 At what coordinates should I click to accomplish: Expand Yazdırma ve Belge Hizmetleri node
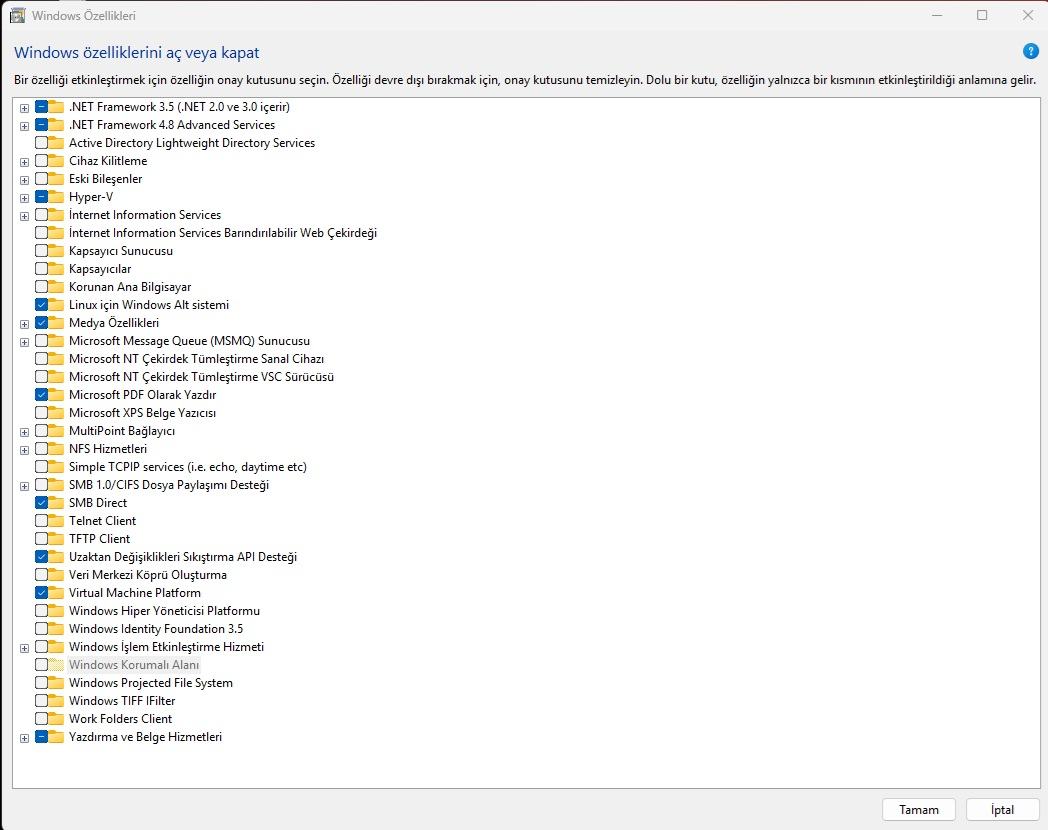(x=25, y=738)
